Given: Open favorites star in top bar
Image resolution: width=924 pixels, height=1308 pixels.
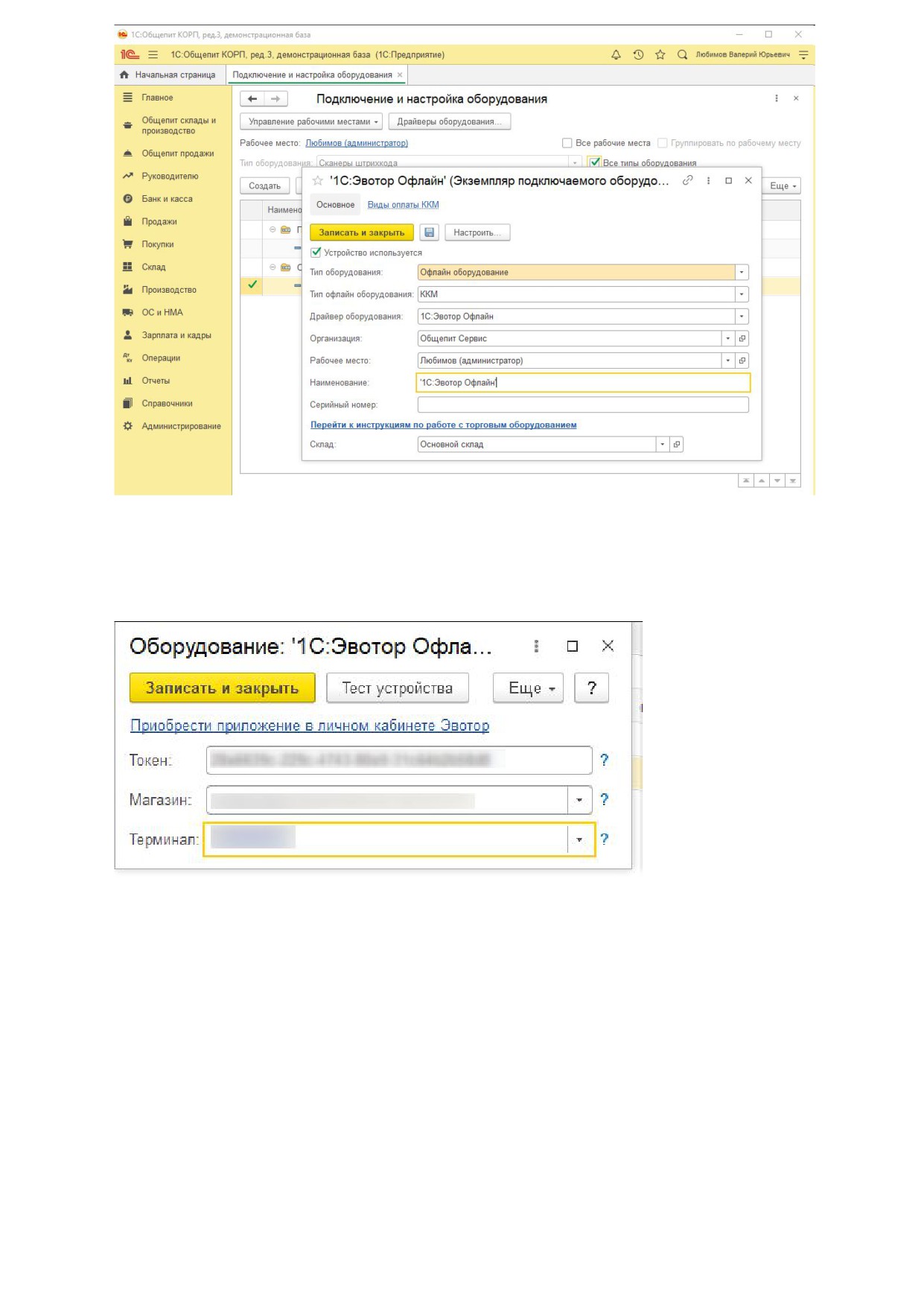Looking at the screenshot, I should click(660, 54).
